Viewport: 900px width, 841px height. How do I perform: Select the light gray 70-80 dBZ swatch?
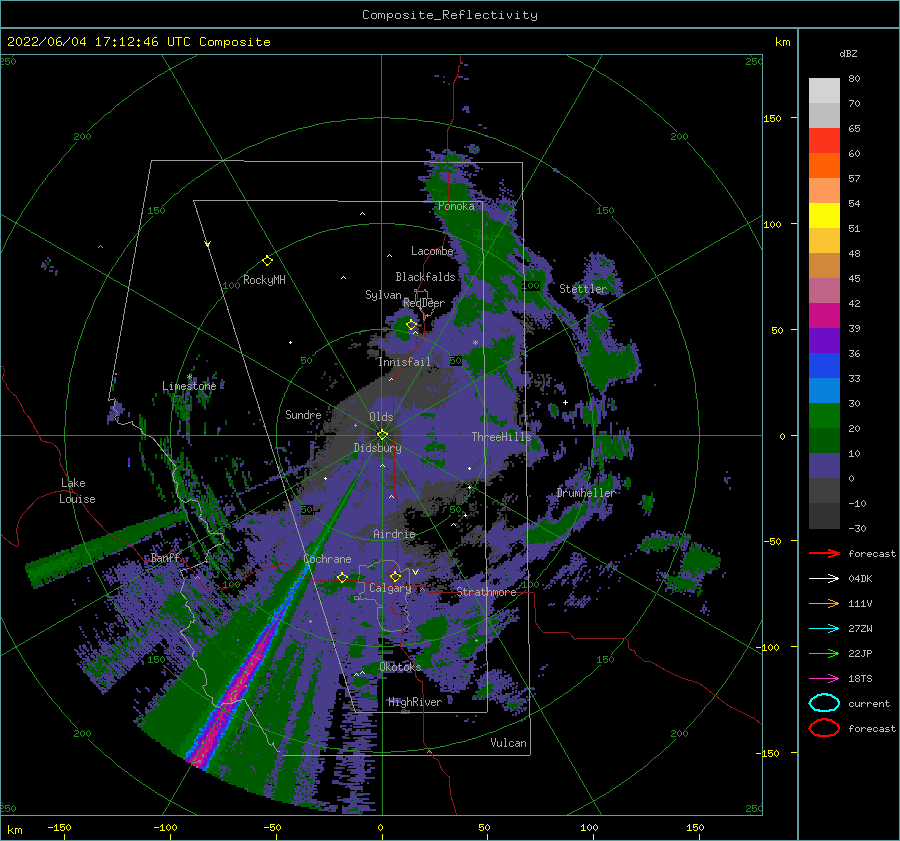click(x=824, y=90)
